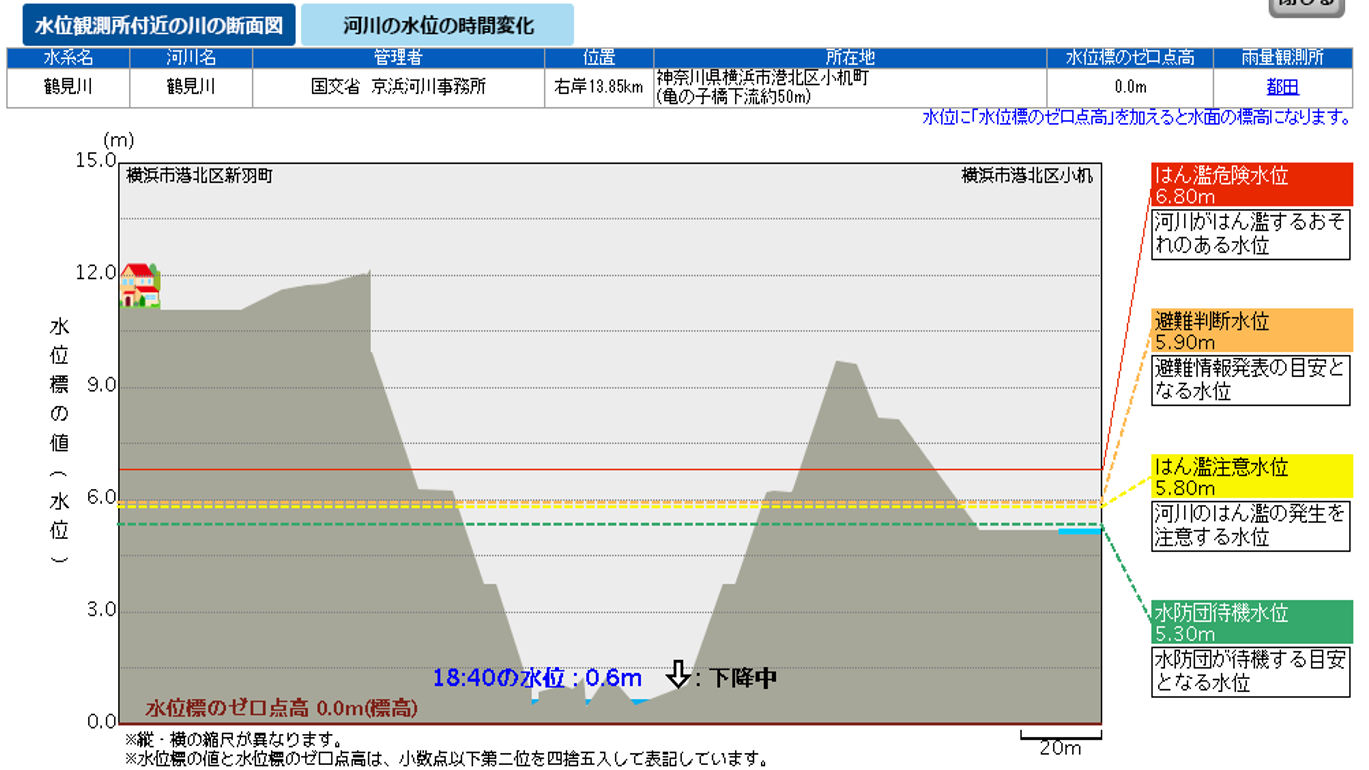Click the house icon on the left bank
The width and height of the screenshot is (1369, 770).
[x=140, y=285]
